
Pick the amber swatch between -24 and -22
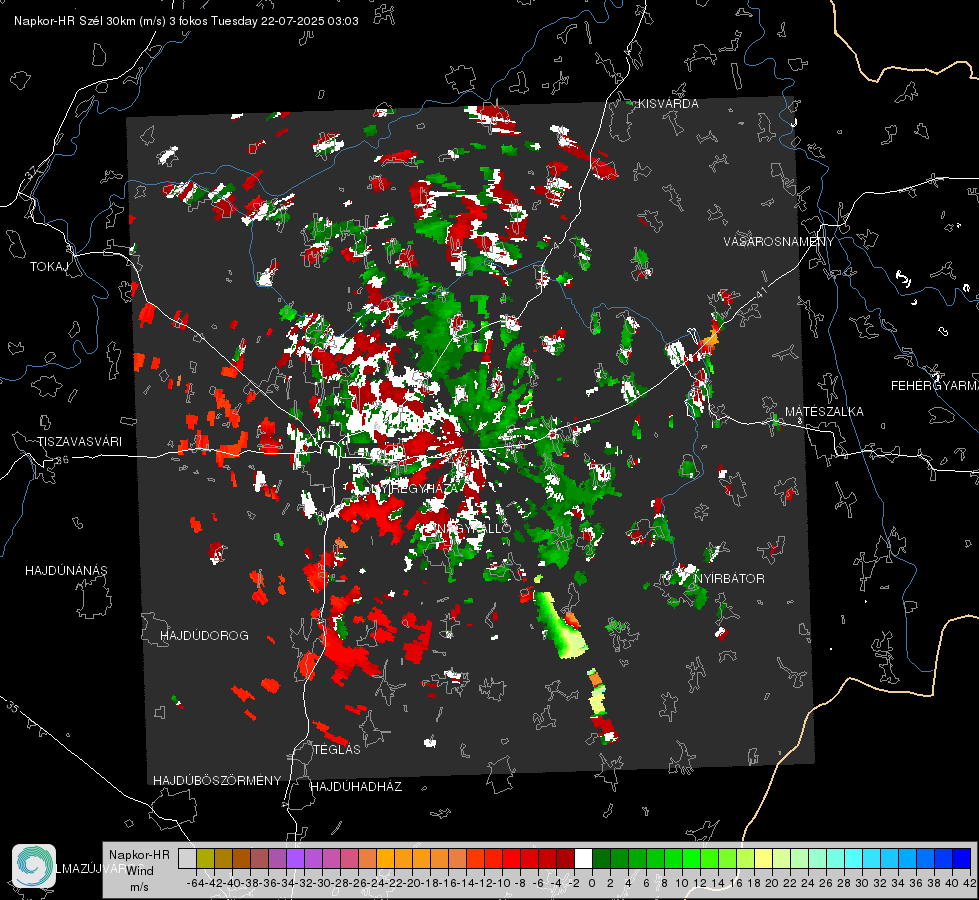[385, 859]
